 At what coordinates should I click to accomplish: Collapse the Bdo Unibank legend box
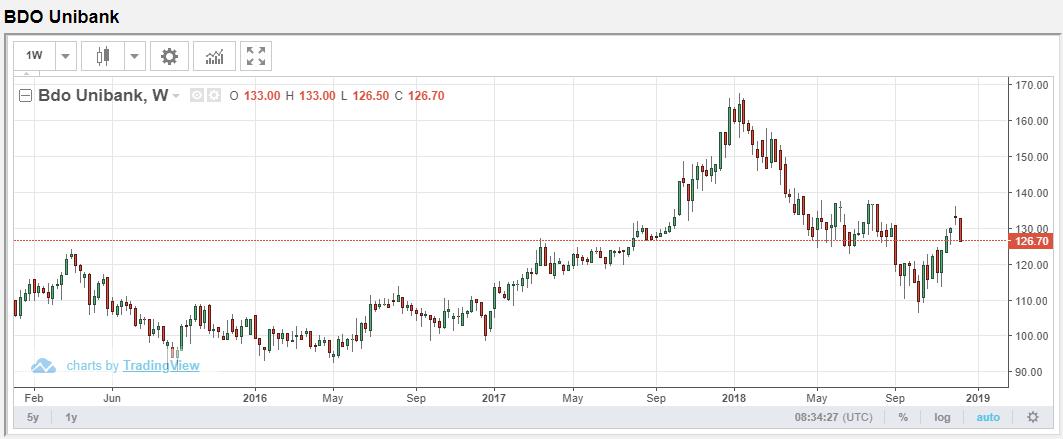click(25, 96)
